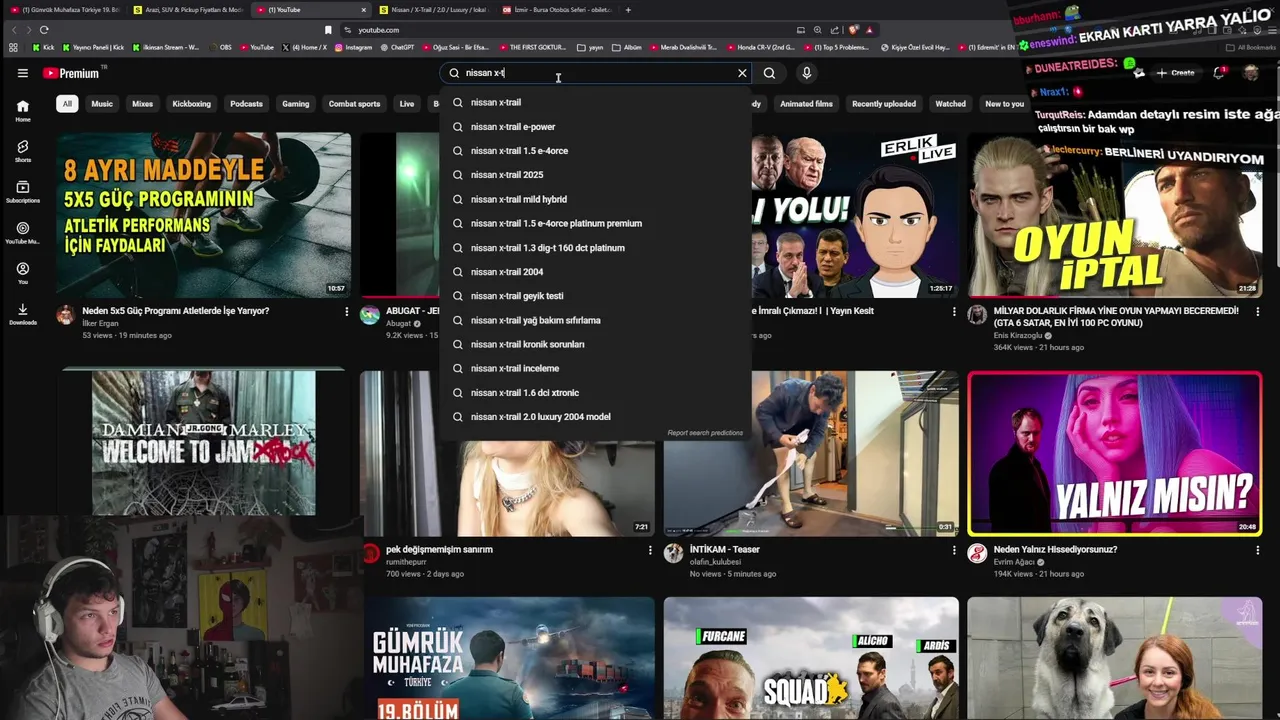Open YouTube Music in the sidebar
1280x720 pixels.
pos(23,233)
